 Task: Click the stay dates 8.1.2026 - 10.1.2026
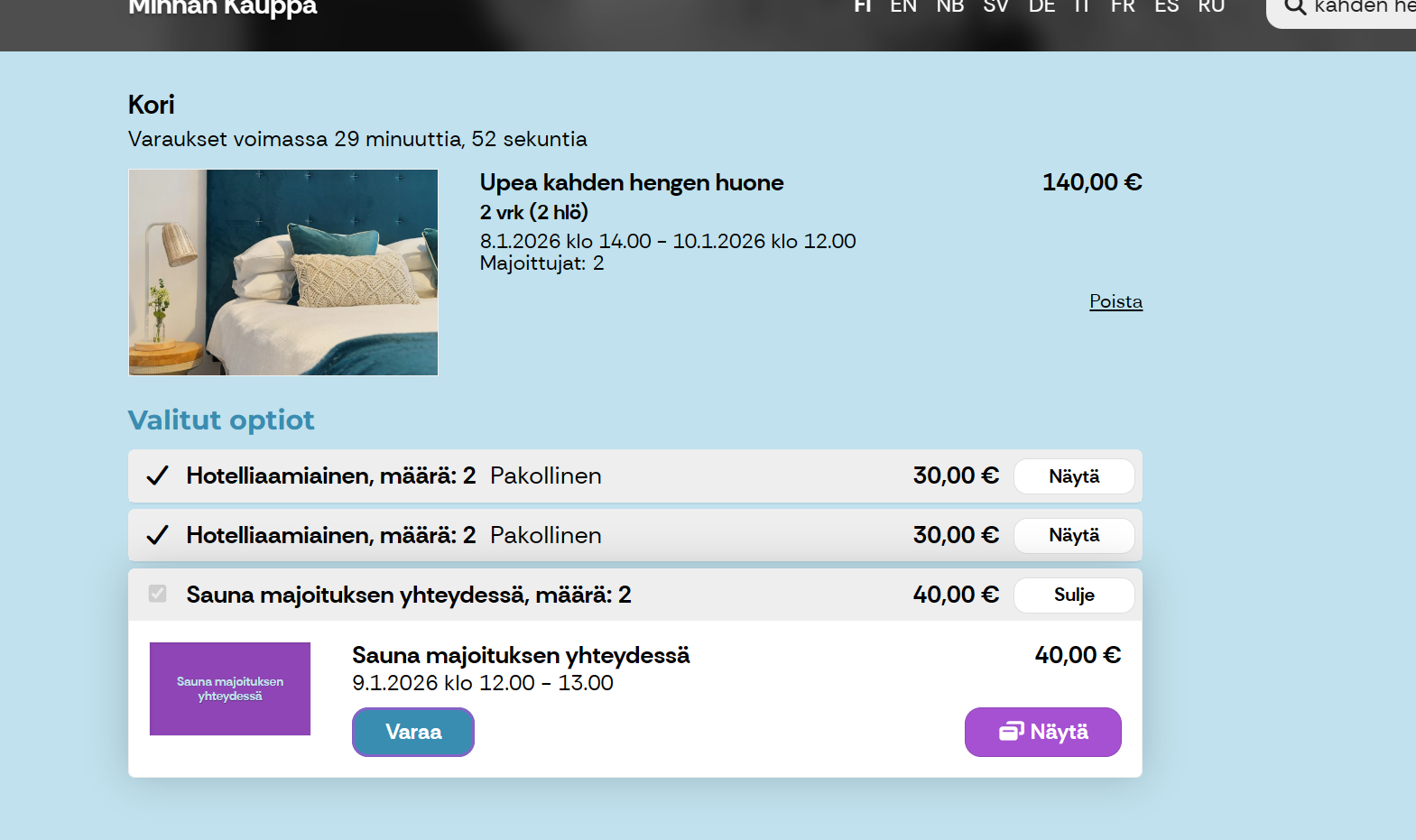tap(668, 241)
